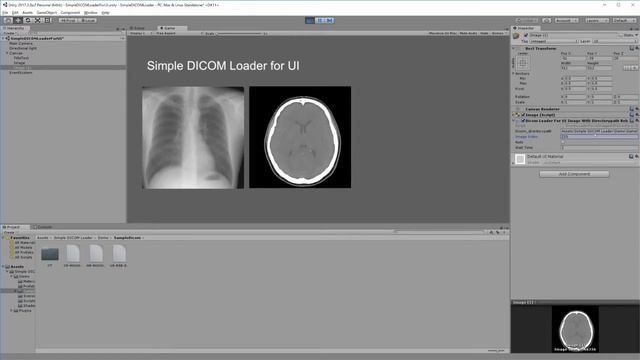Open the Component menu
Image resolution: width=640 pixels, height=360 pixels.
70,13
